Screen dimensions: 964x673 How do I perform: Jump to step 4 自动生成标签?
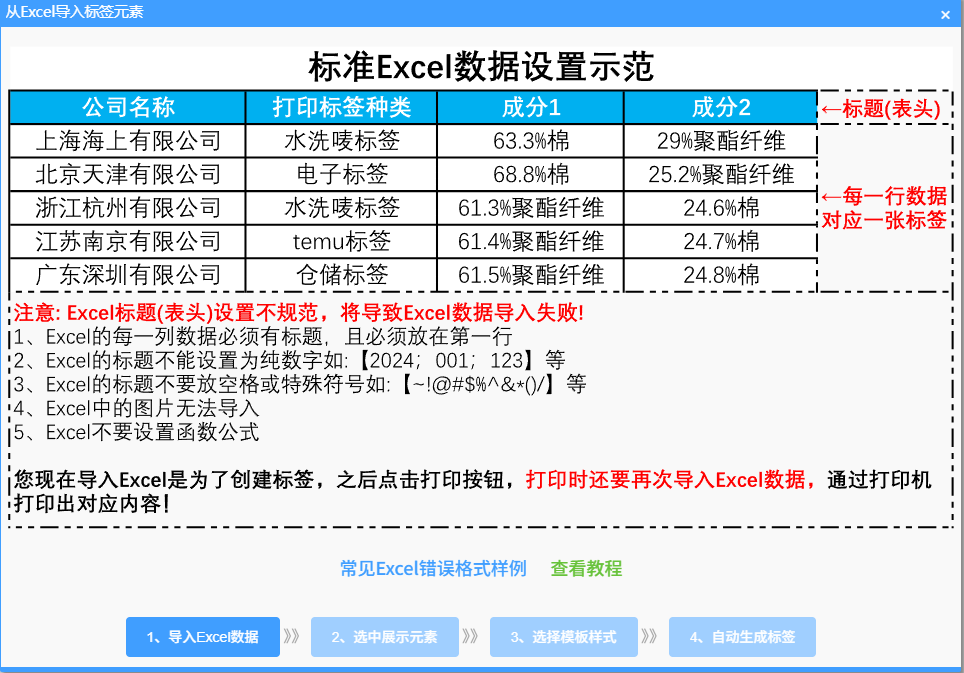742,637
